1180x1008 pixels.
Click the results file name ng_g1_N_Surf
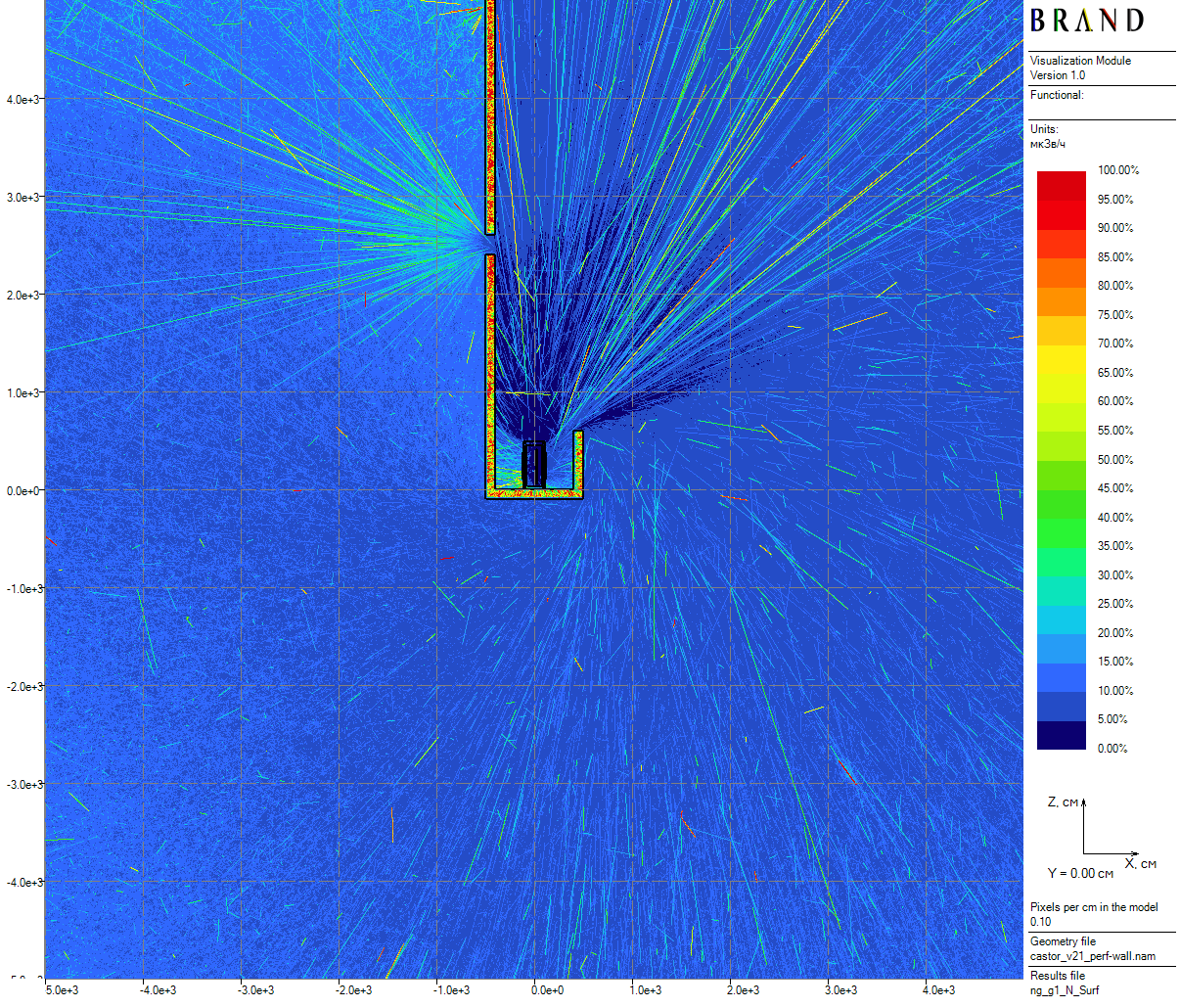click(x=1065, y=990)
